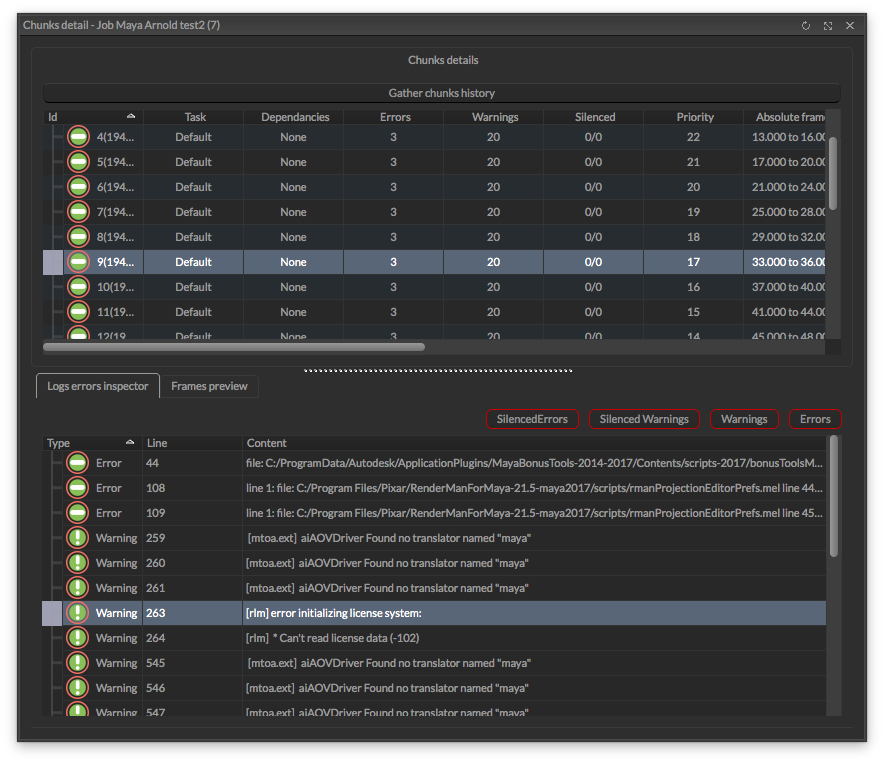The height and width of the screenshot is (763, 884).
Task: Open the Logs errors inspector tab
Action: pyautogui.click(x=98, y=386)
